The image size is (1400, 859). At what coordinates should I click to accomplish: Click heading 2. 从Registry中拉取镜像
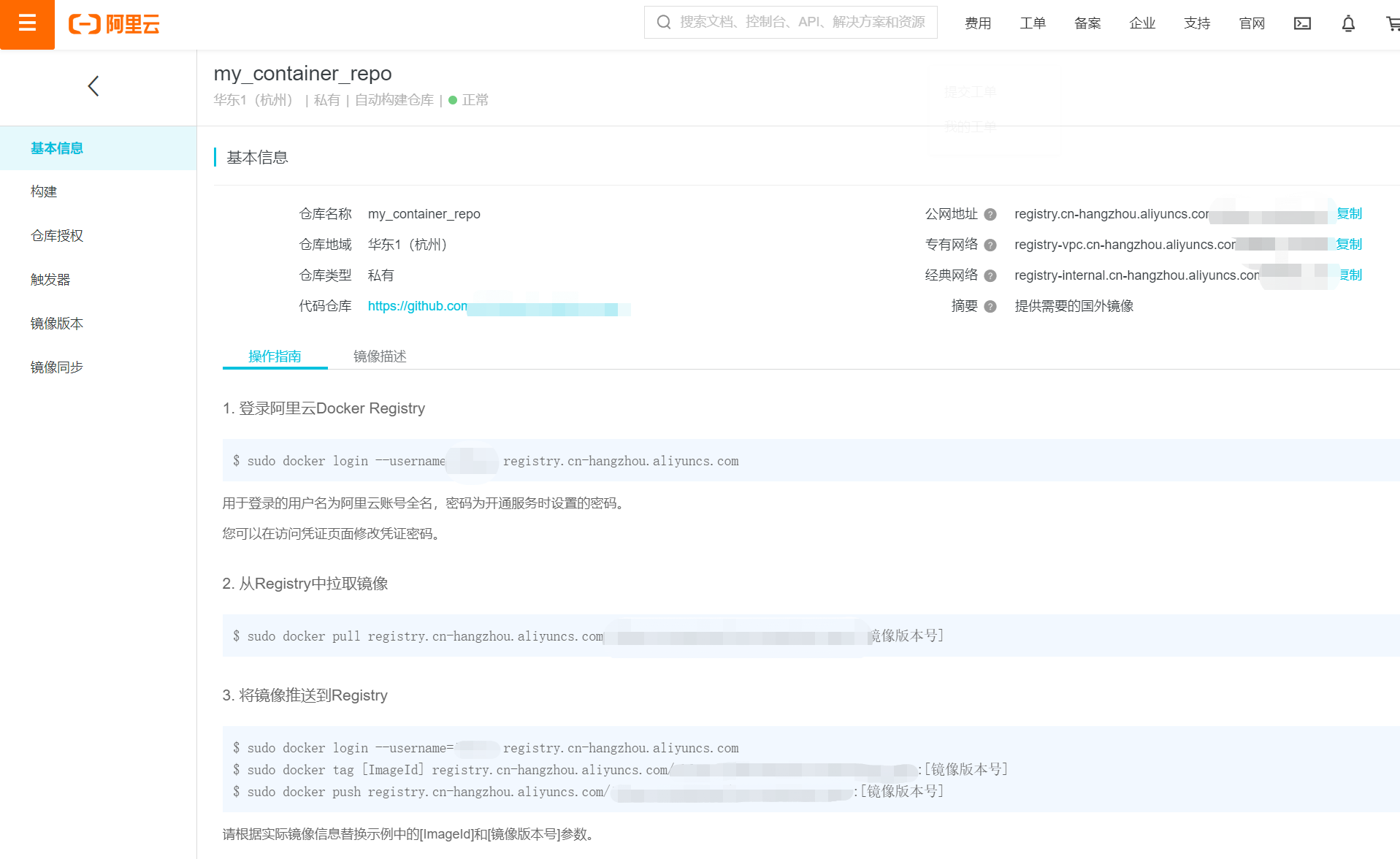point(305,584)
